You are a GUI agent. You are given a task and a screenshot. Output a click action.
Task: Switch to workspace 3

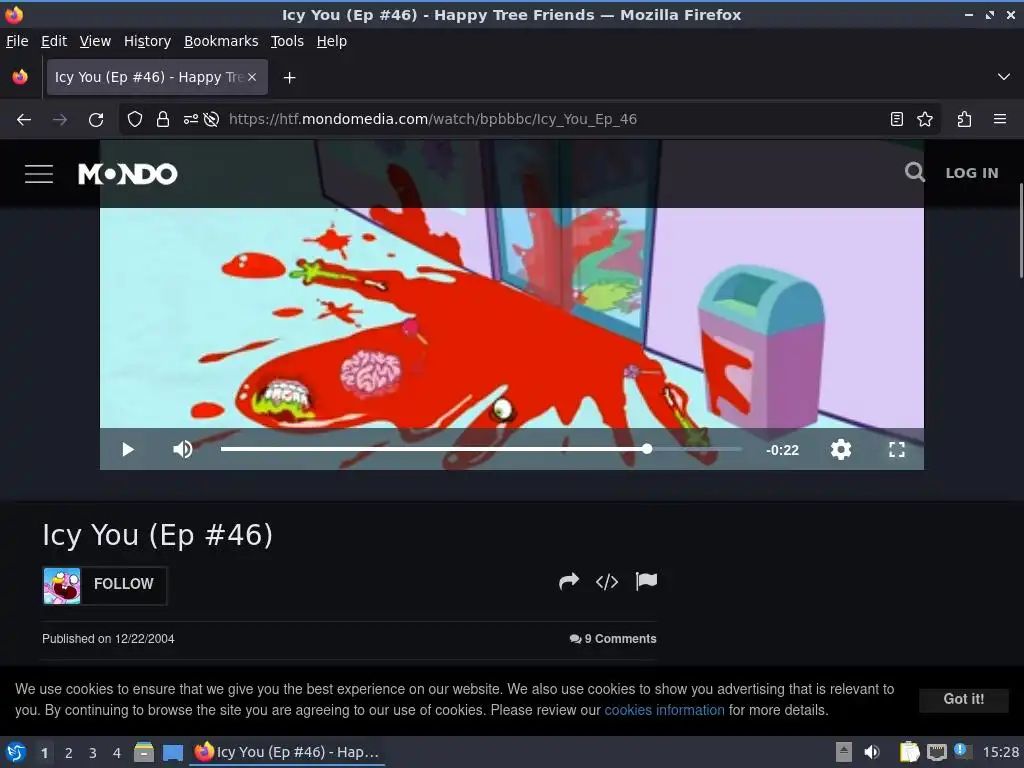(93, 753)
